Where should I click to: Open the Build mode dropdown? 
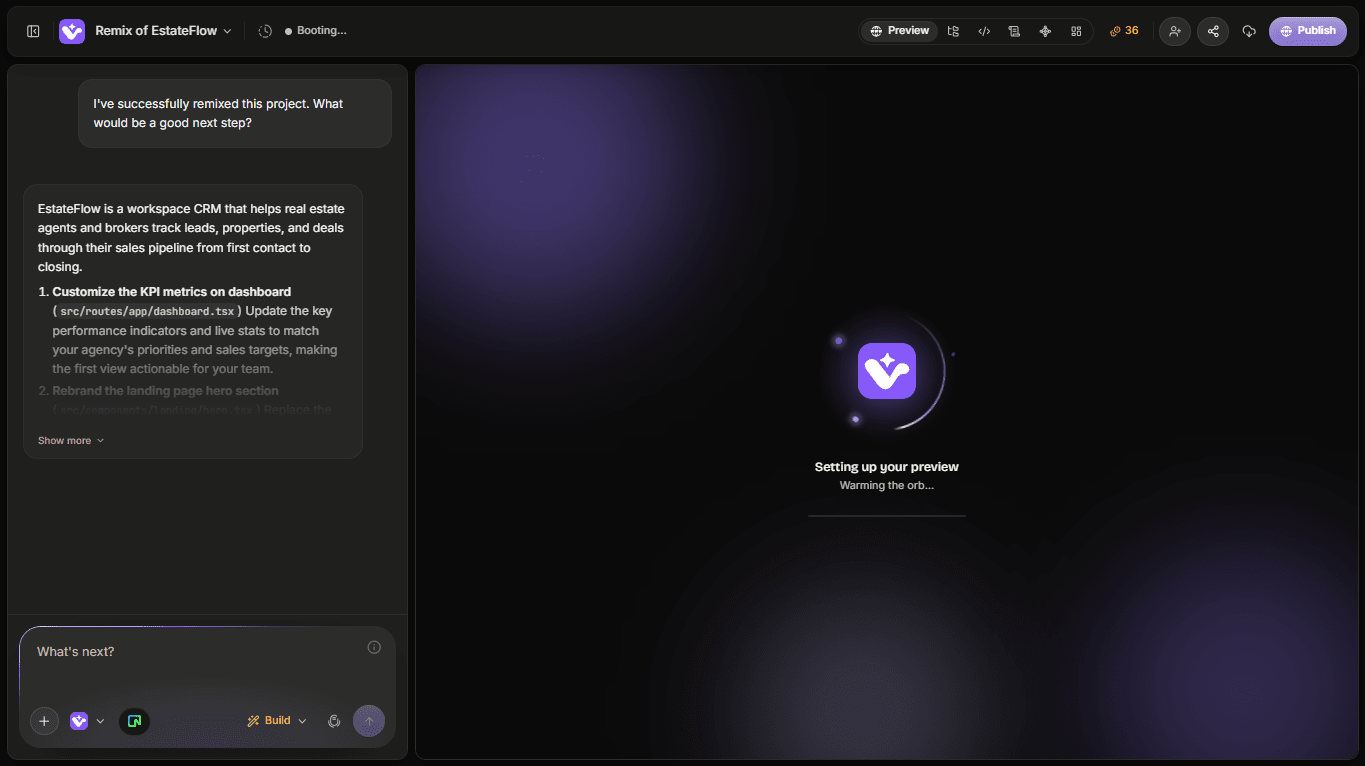pyautogui.click(x=277, y=721)
